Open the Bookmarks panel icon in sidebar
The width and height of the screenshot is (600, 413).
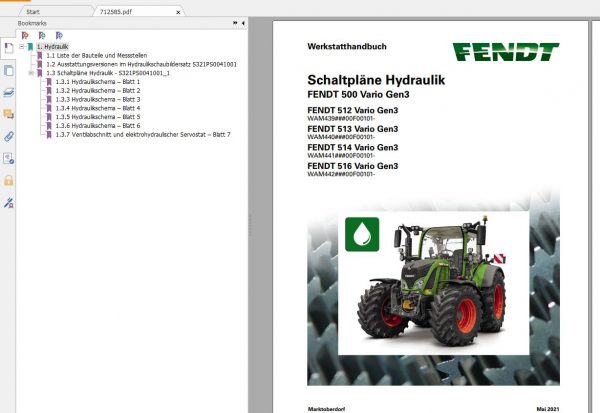(x=8, y=49)
